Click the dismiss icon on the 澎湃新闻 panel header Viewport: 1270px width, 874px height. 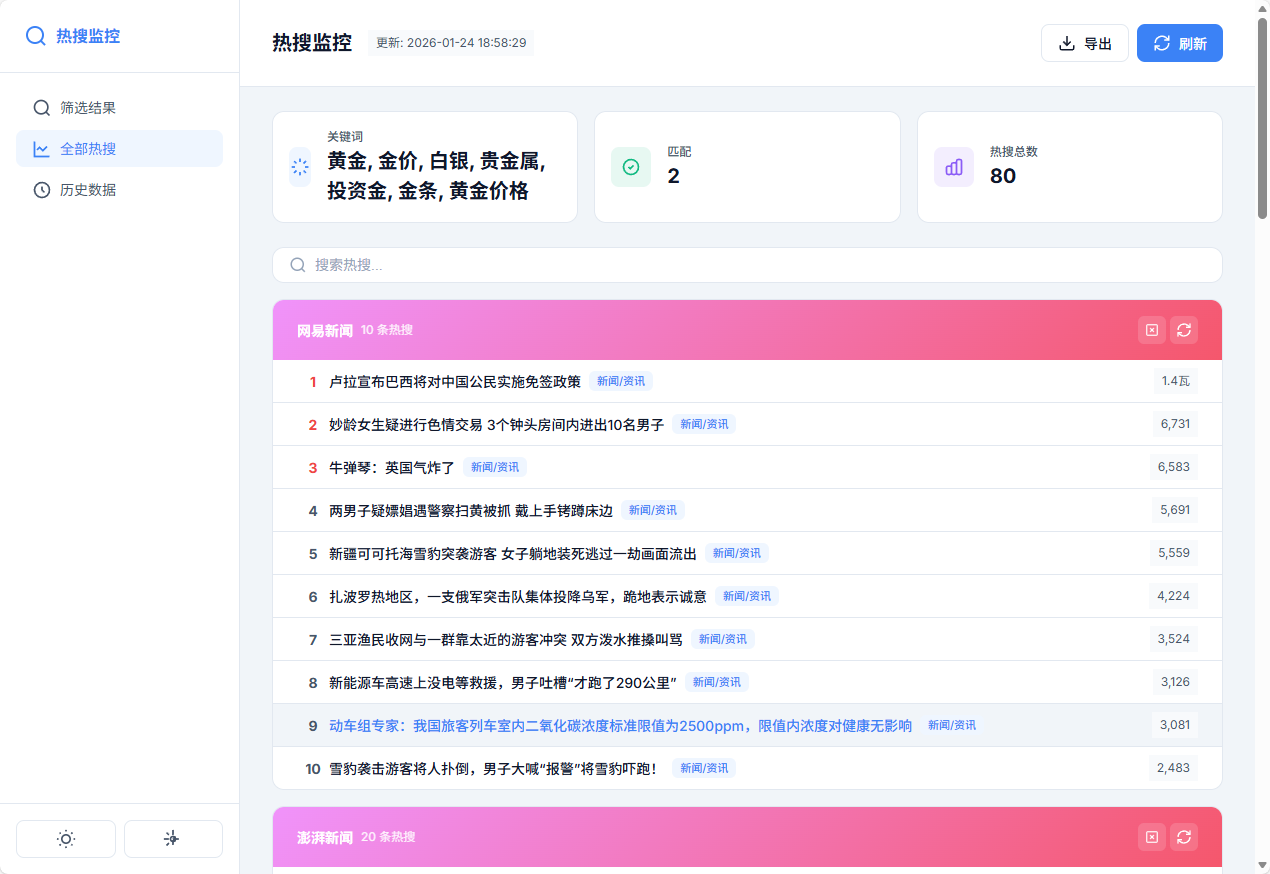click(x=1151, y=837)
